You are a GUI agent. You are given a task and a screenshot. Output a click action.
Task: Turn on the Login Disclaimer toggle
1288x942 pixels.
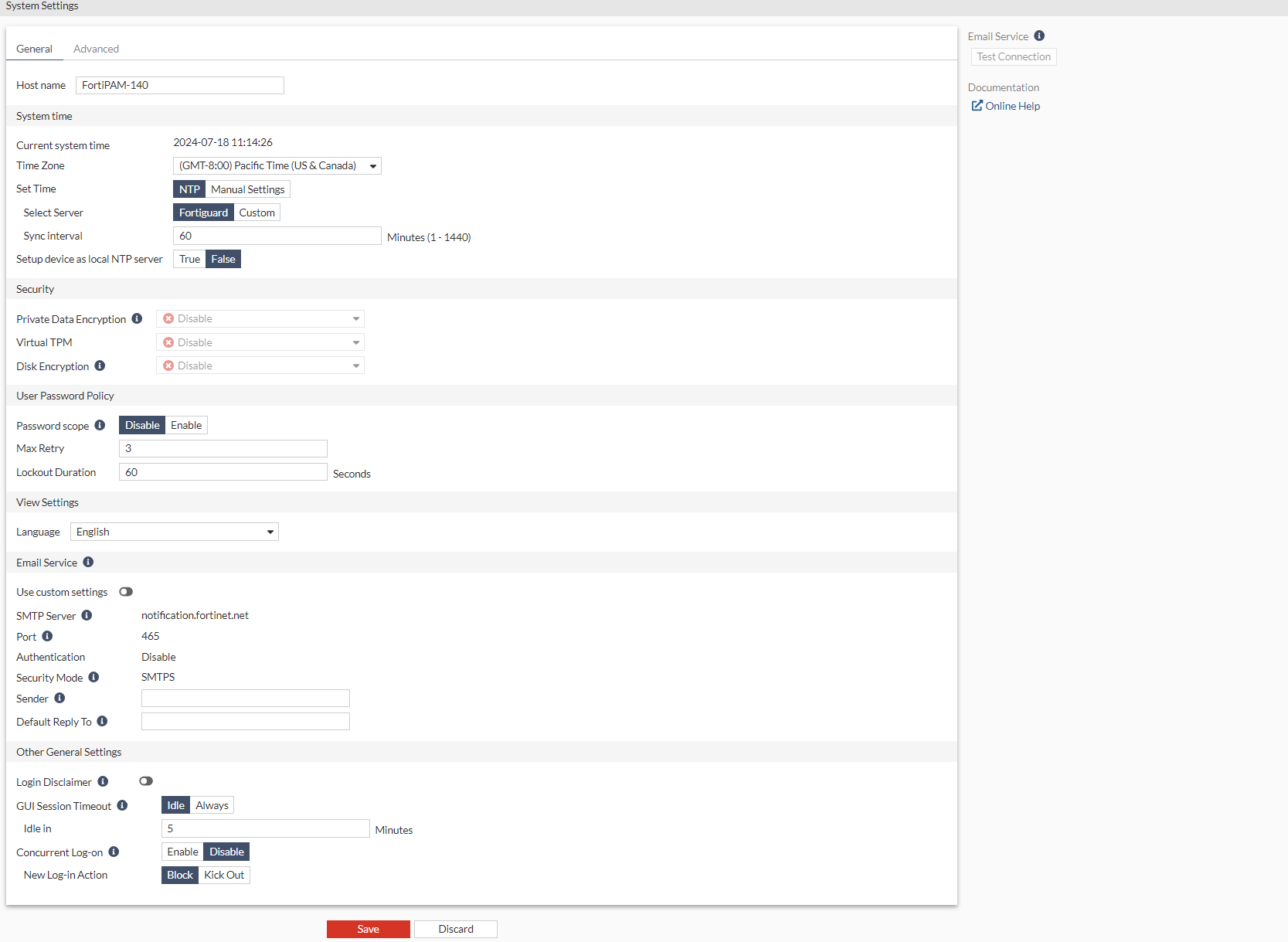click(145, 780)
